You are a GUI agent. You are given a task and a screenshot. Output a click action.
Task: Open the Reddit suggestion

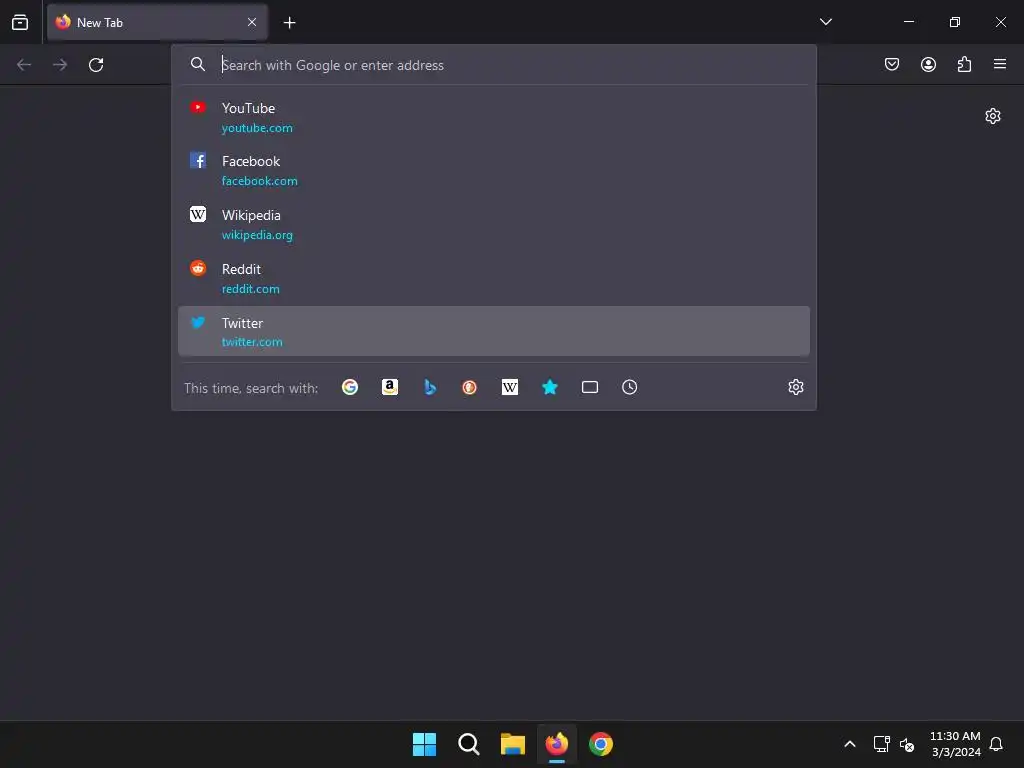pos(494,278)
